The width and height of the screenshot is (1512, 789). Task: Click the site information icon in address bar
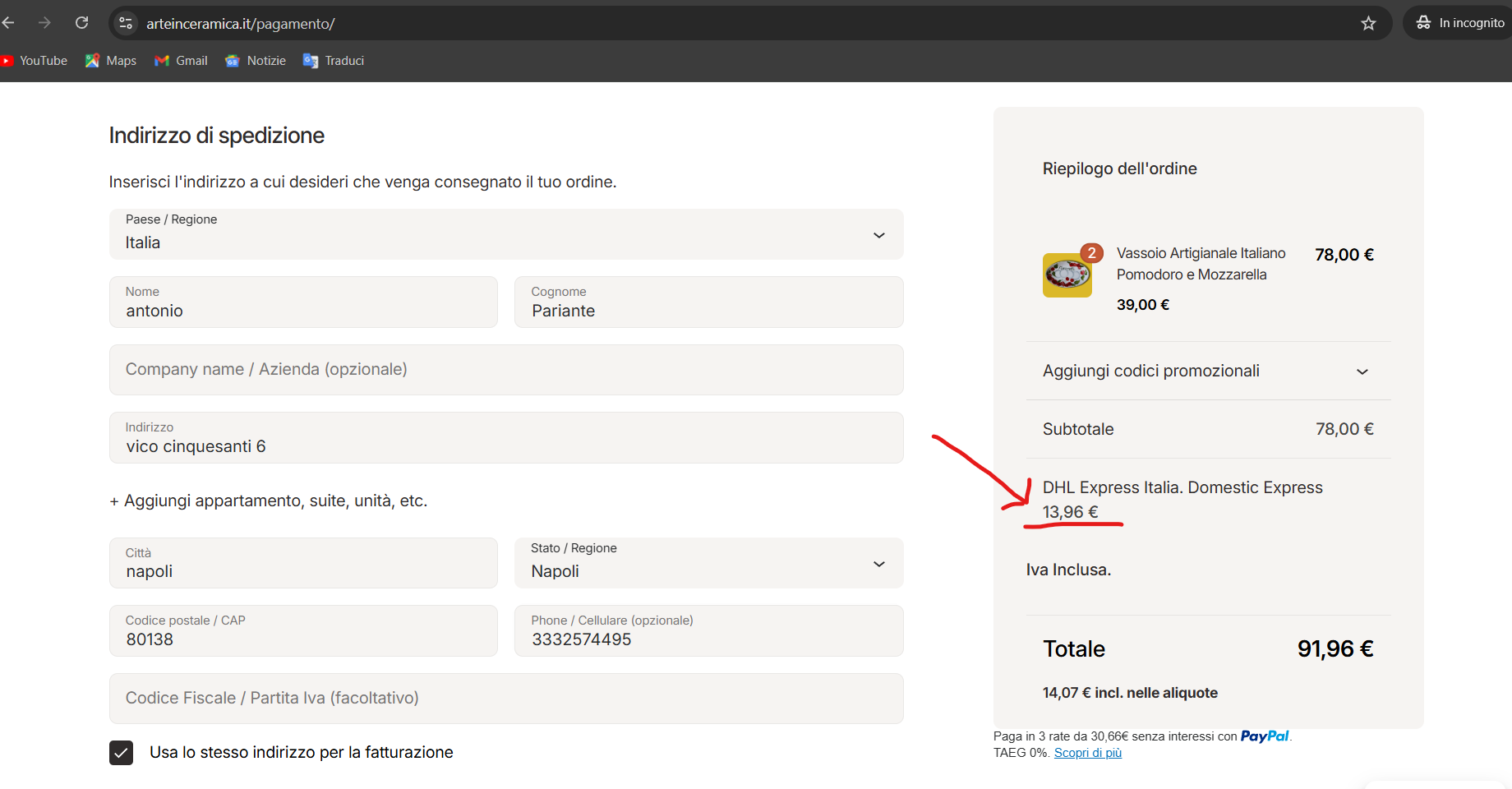coord(126,23)
